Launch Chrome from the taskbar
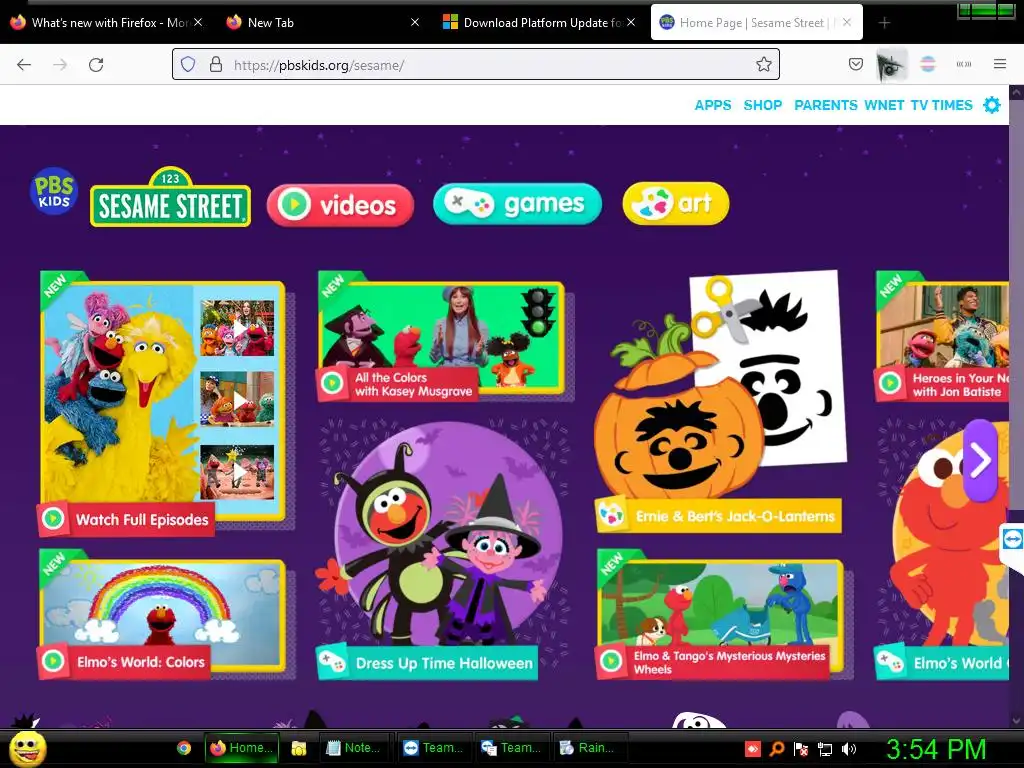The height and width of the screenshot is (768, 1024). [184, 748]
